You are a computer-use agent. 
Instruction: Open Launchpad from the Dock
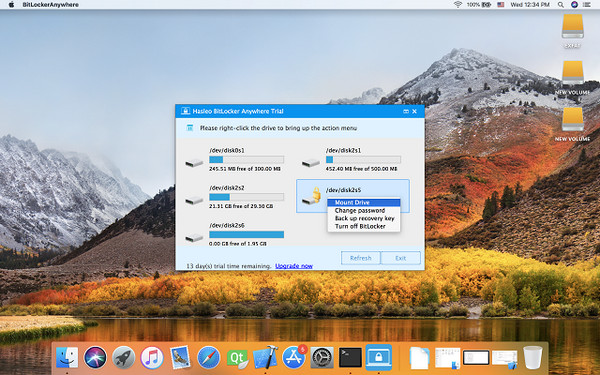[x=123, y=357]
